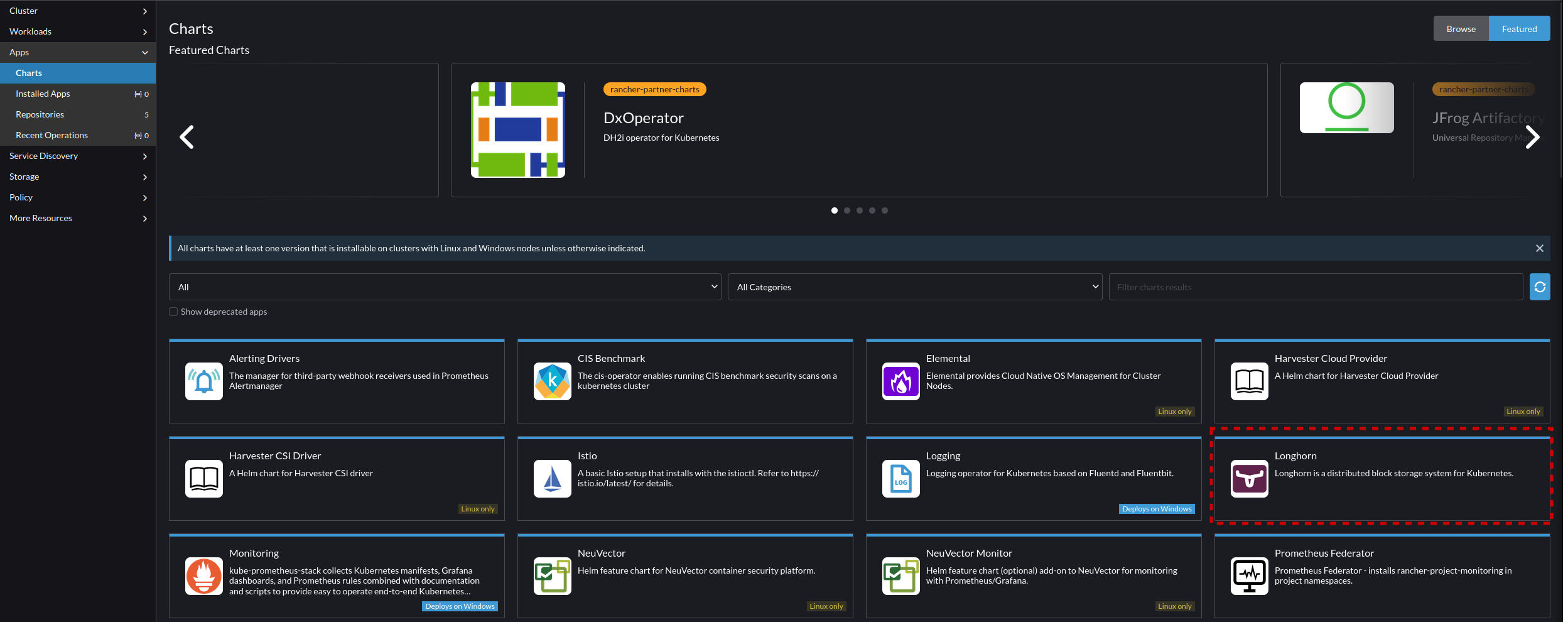Image resolution: width=1568 pixels, height=622 pixels.
Task: Click the Logging chart title
Action: (943, 456)
